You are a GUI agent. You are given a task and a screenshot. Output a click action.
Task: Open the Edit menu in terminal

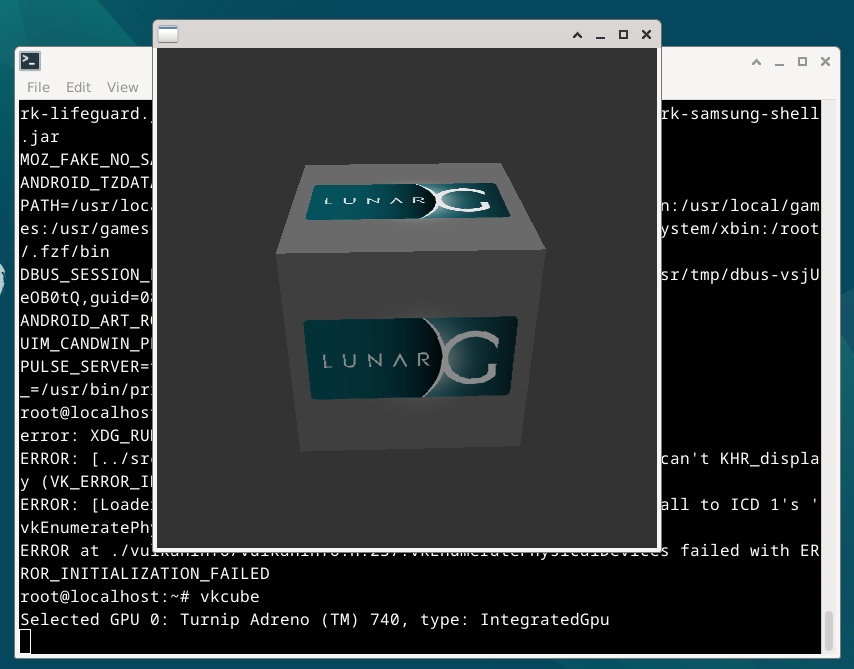point(78,87)
